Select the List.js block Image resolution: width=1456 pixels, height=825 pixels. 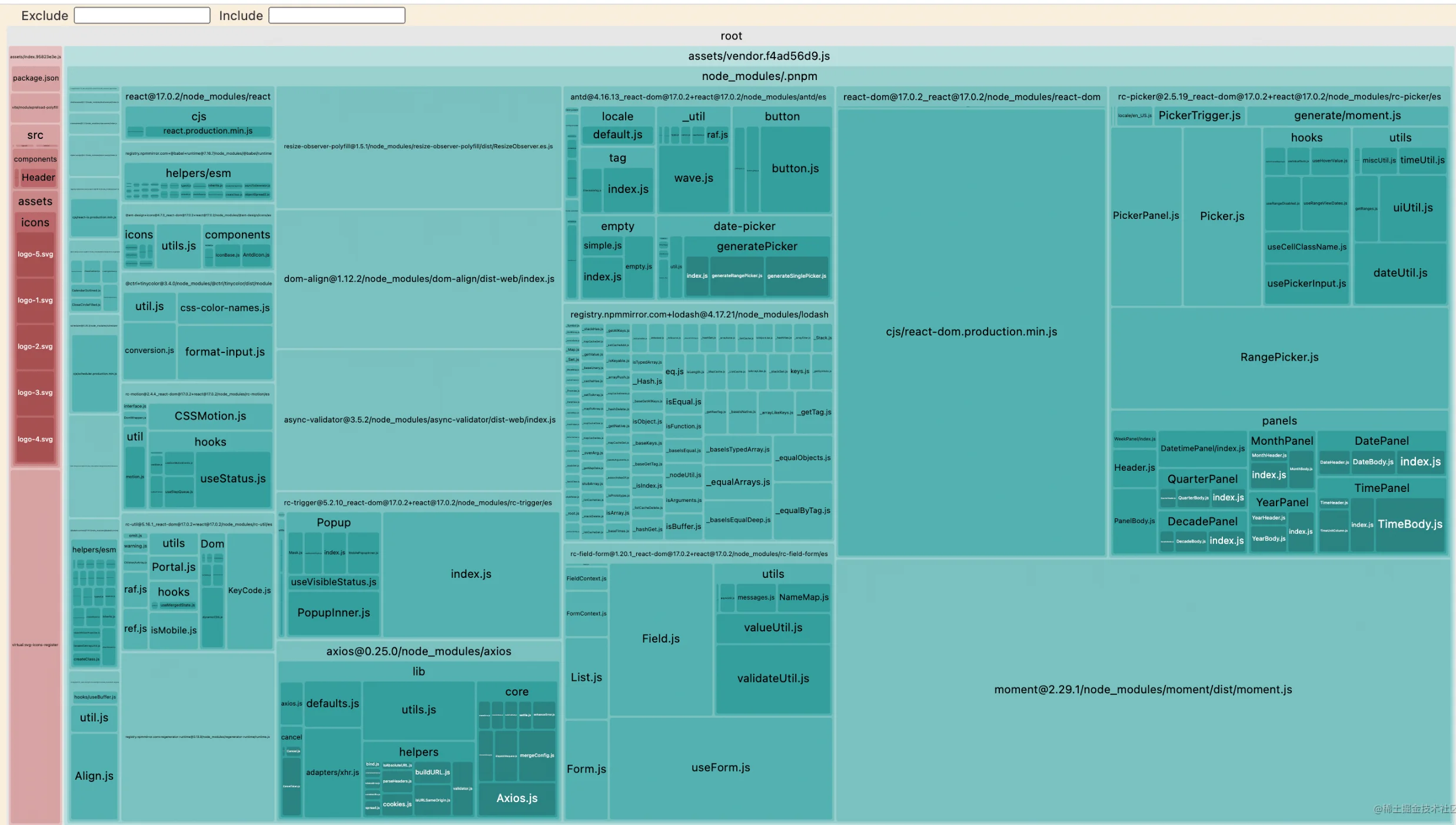[x=586, y=678]
